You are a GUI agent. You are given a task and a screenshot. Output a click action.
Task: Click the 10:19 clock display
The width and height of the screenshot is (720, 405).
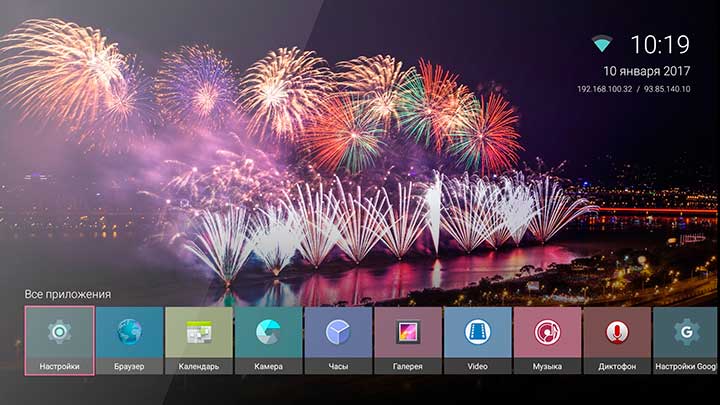659,44
